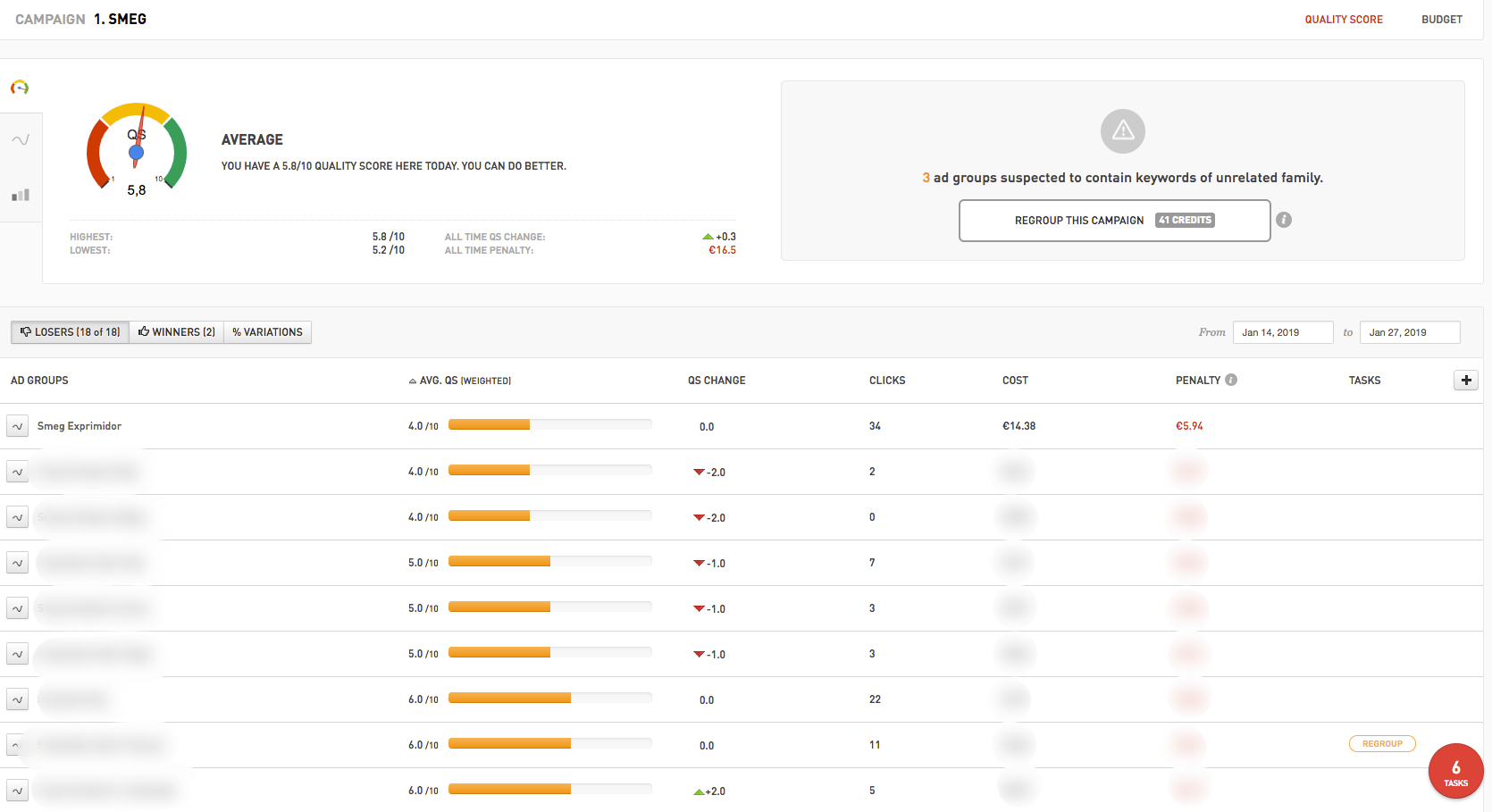Click Regroup This Campaign button
1492x812 pixels.
[x=1114, y=221]
